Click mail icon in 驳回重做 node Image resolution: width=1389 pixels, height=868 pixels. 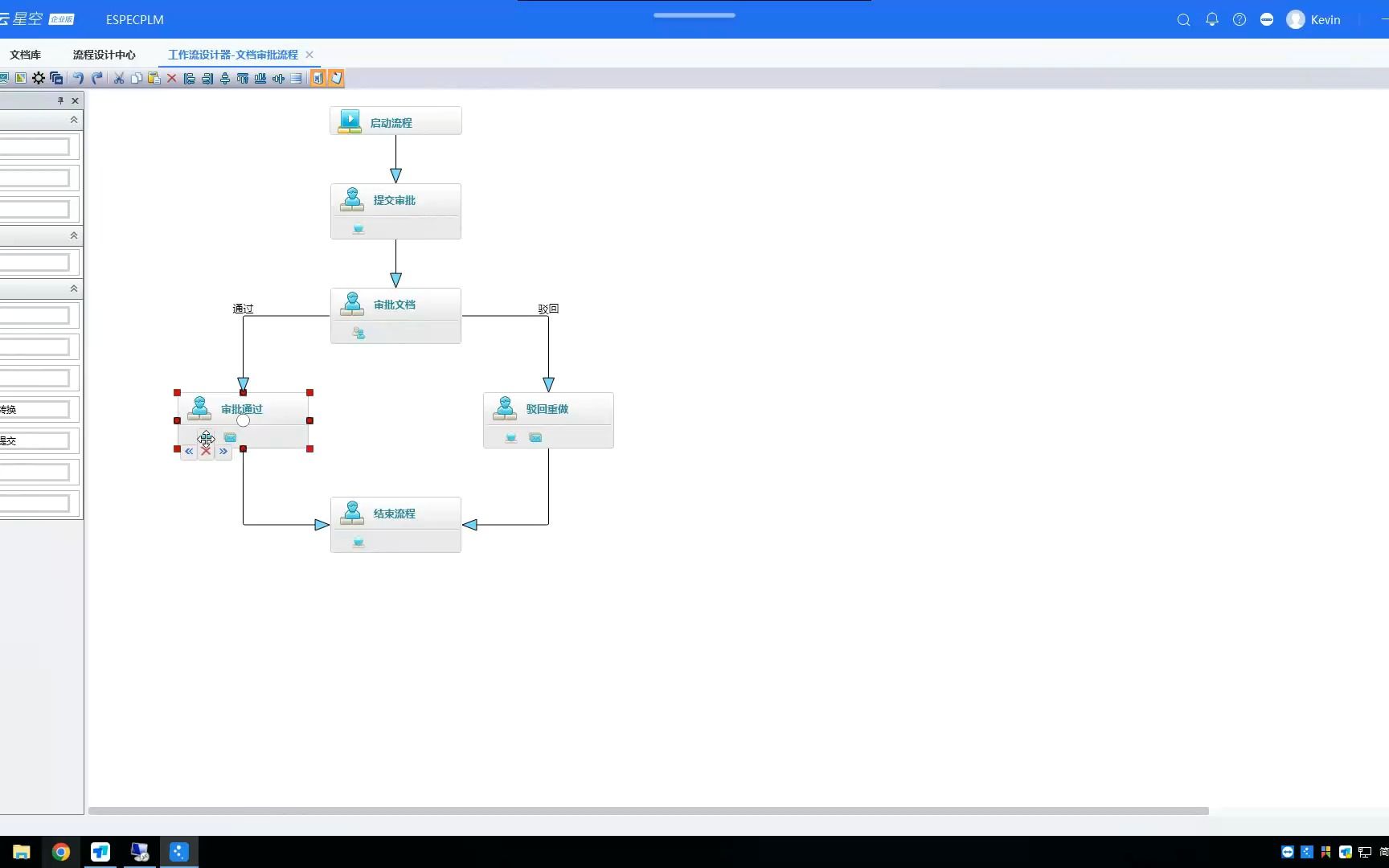pos(535,437)
